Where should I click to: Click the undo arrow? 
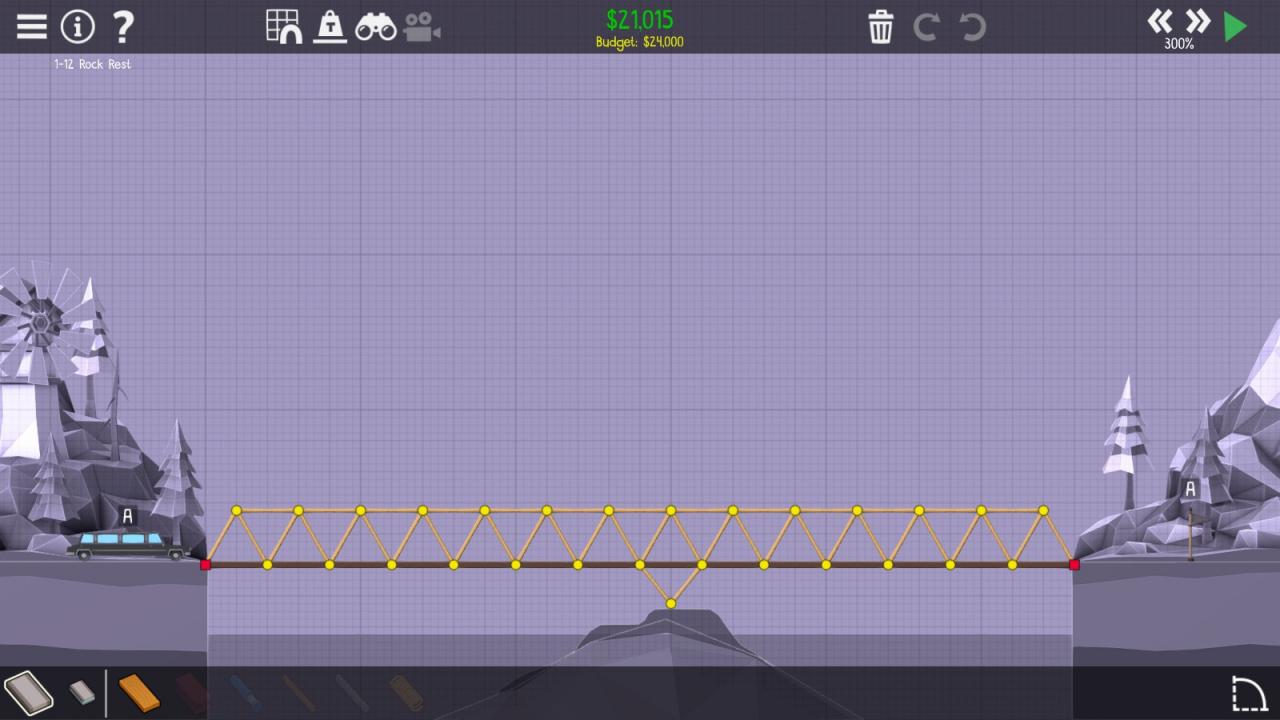coord(972,27)
